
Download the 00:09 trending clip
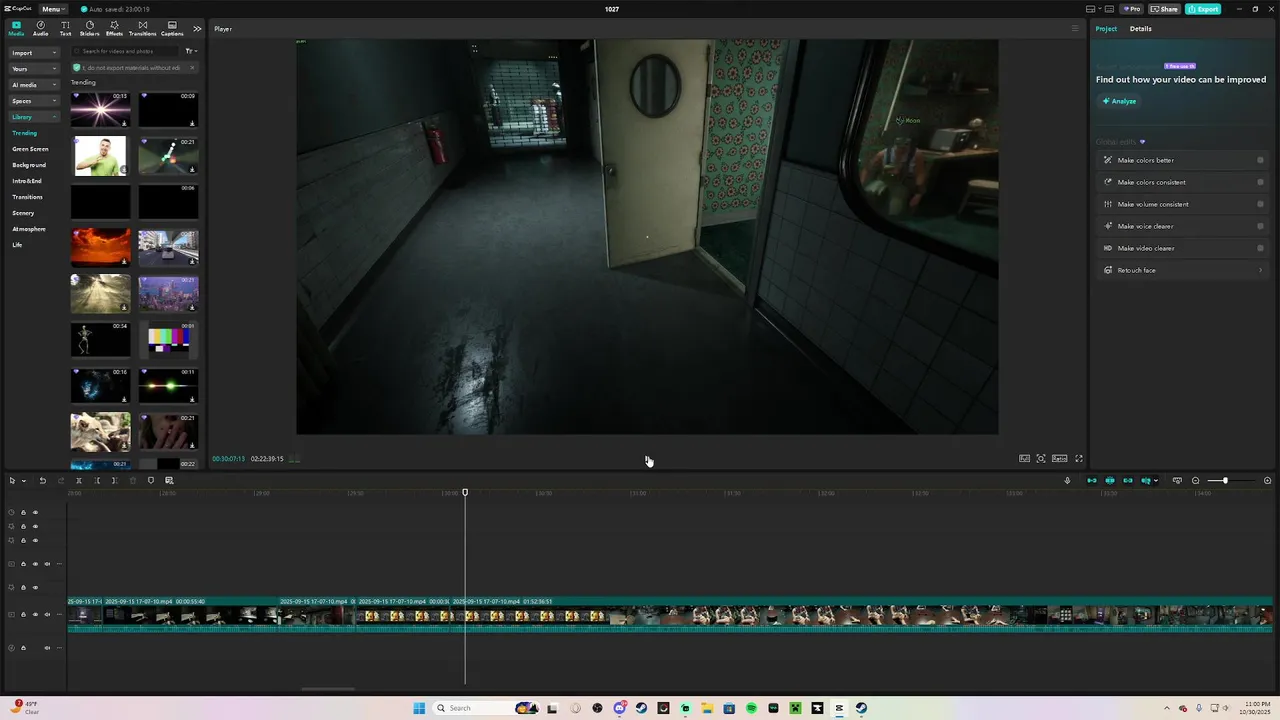coord(192,123)
